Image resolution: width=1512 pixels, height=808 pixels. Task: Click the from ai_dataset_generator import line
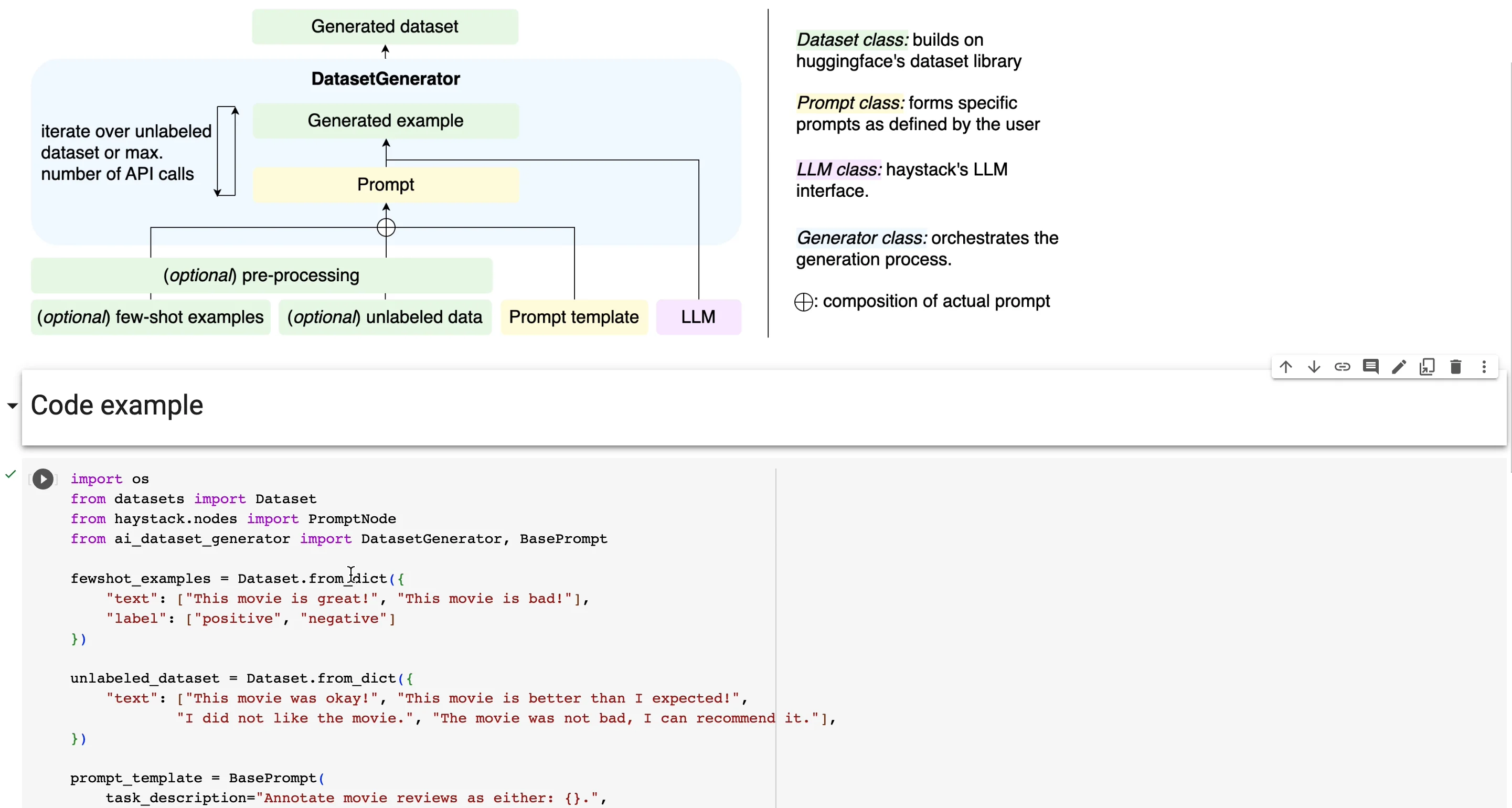tap(338, 539)
